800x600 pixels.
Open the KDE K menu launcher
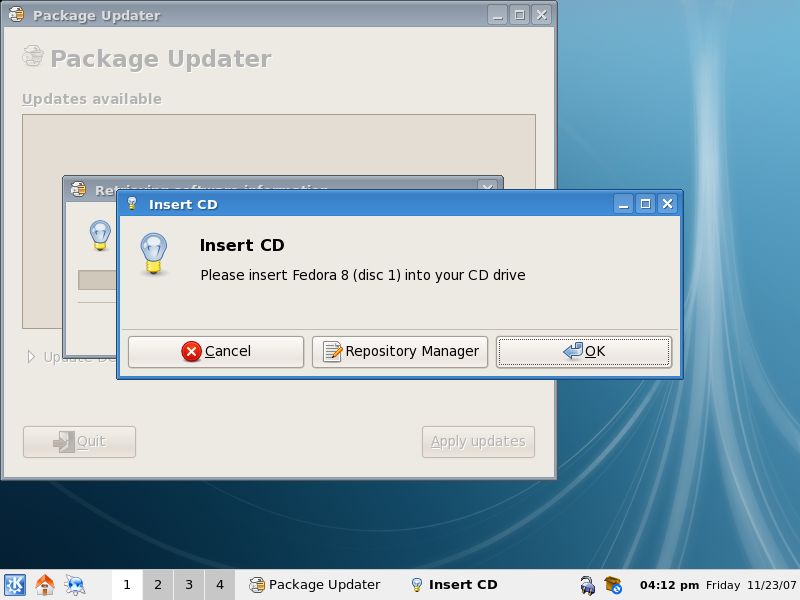[x=15, y=585]
